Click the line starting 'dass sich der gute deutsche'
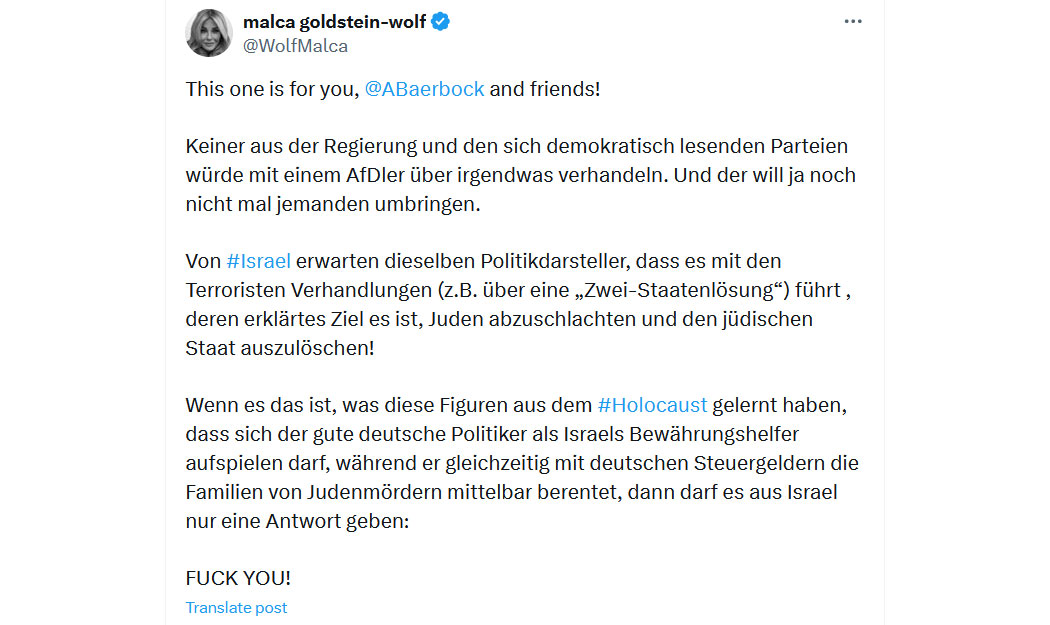This screenshot has height=625, width=1050. 492,434
